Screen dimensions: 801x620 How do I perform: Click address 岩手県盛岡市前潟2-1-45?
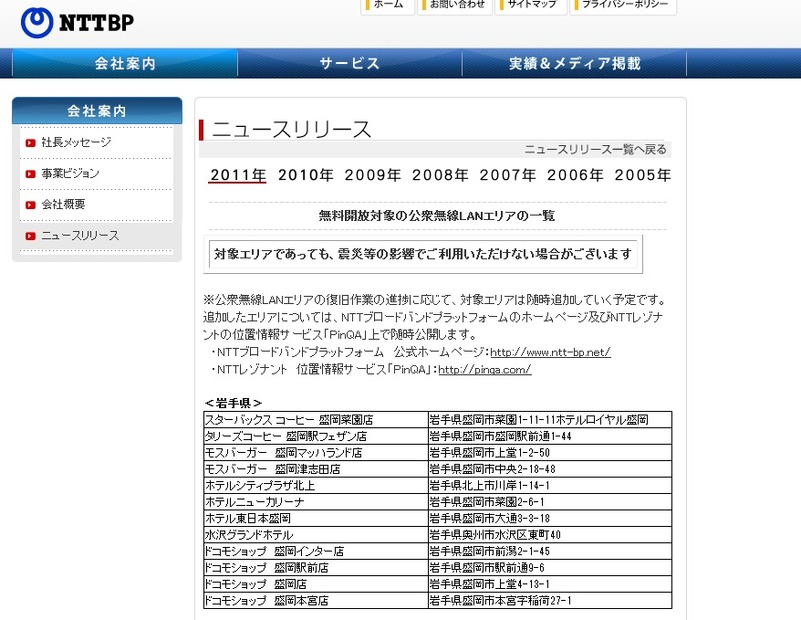[x=550, y=551]
